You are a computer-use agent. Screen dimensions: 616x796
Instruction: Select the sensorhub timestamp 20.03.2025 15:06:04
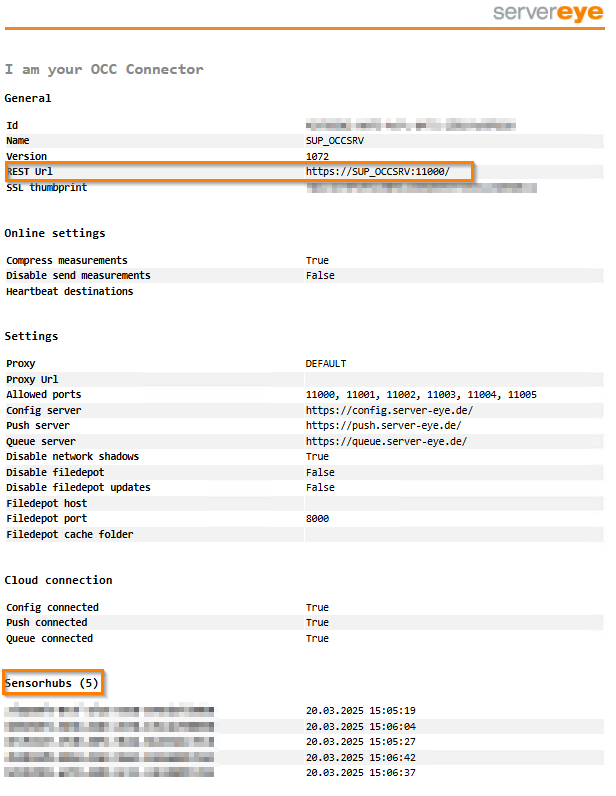pos(361,726)
